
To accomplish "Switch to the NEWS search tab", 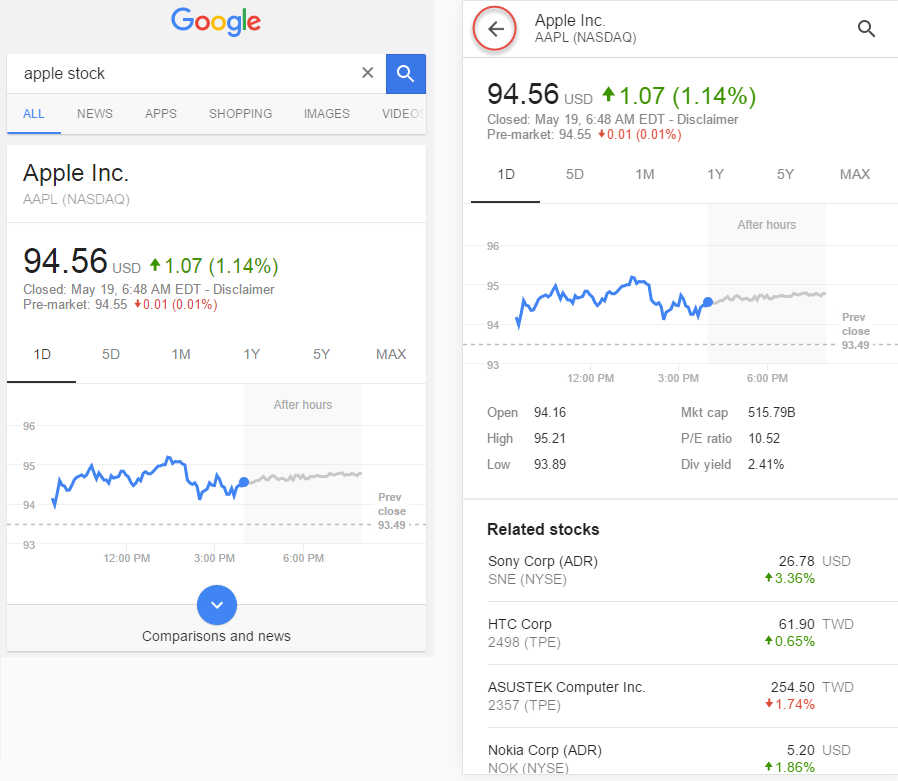I will 95,114.
